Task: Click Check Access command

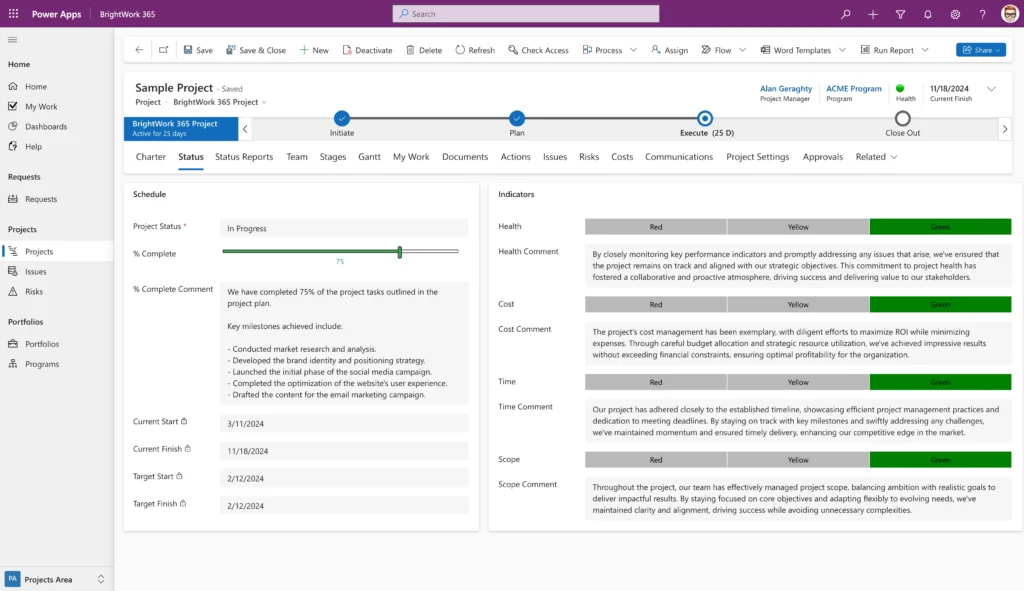Action: (538, 50)
